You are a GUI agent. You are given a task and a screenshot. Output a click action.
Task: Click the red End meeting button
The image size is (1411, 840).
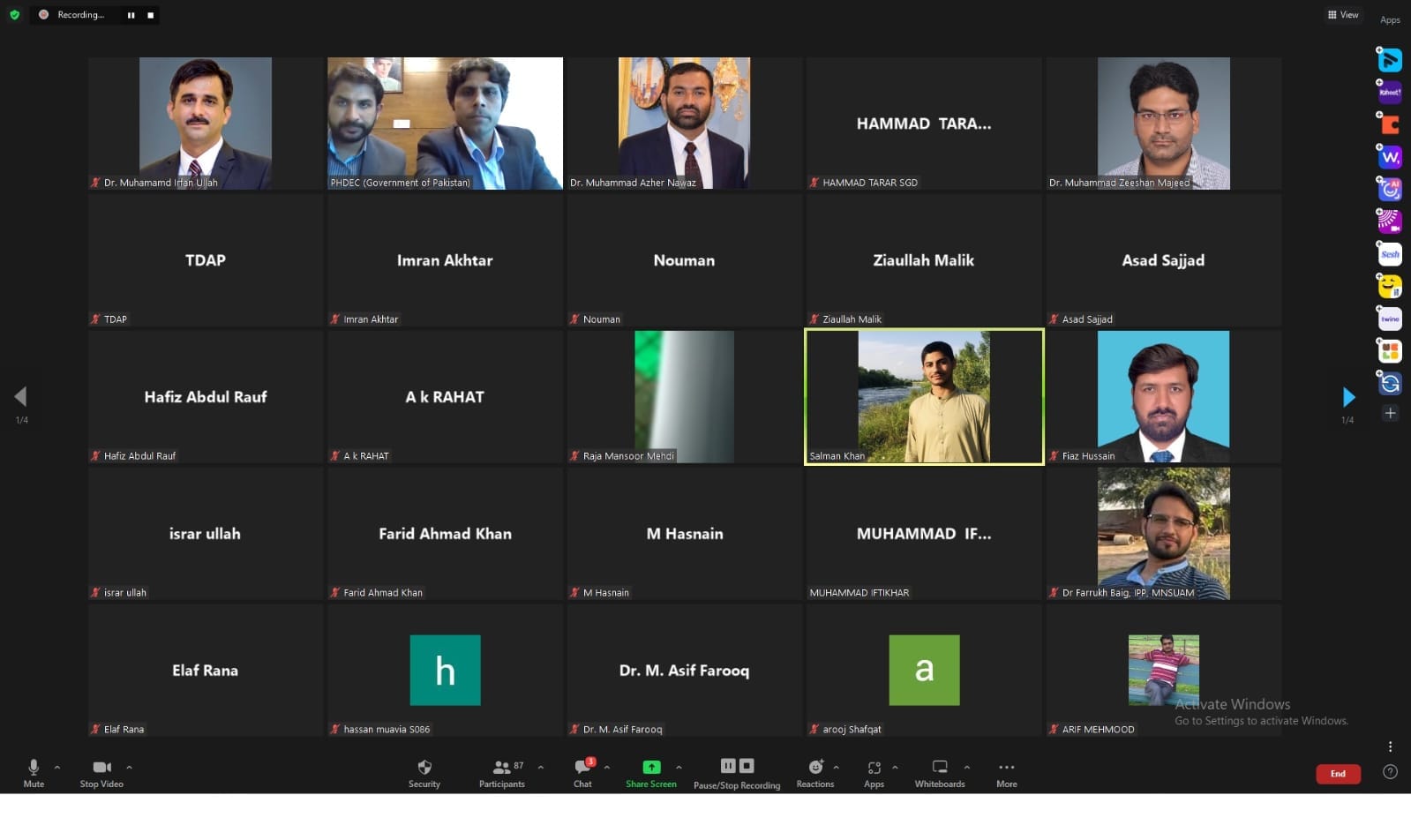click(x=1338, y=774)
